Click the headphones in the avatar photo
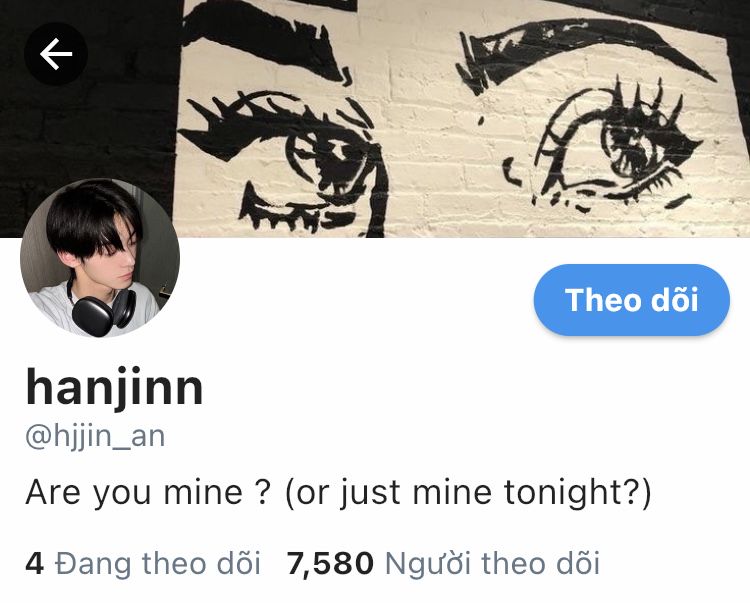 point(104,310)
